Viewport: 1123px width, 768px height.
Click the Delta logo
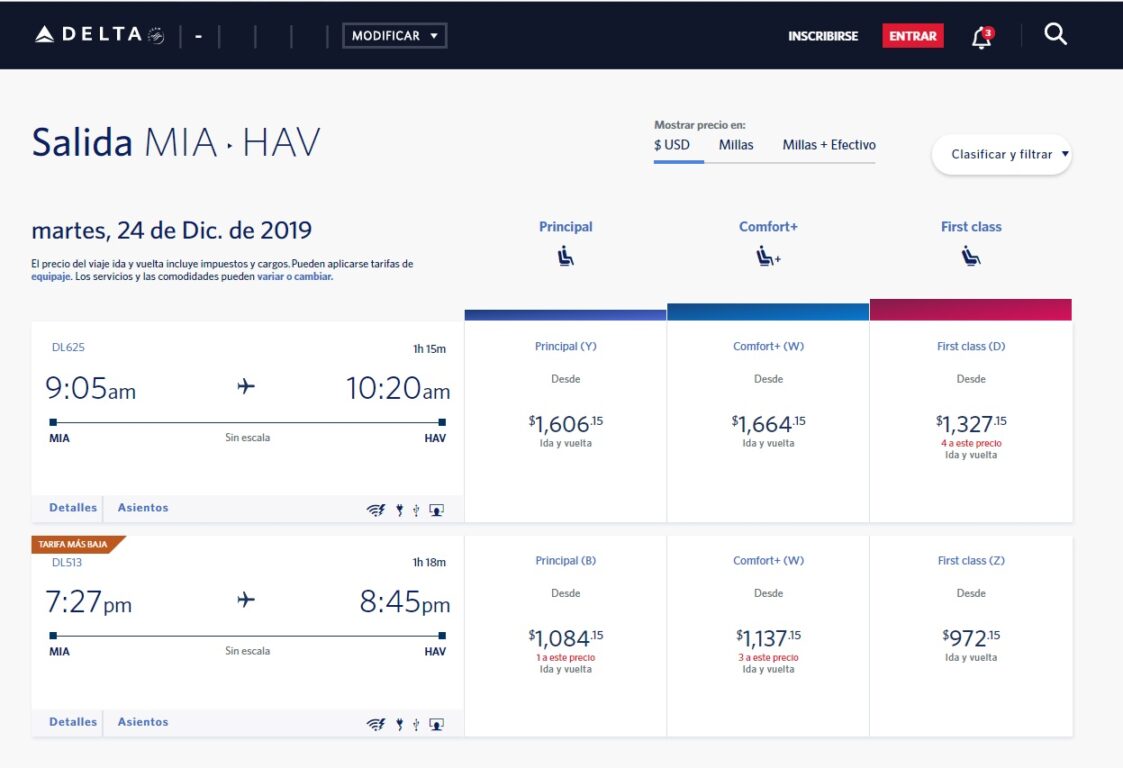(x=99, y=34)
